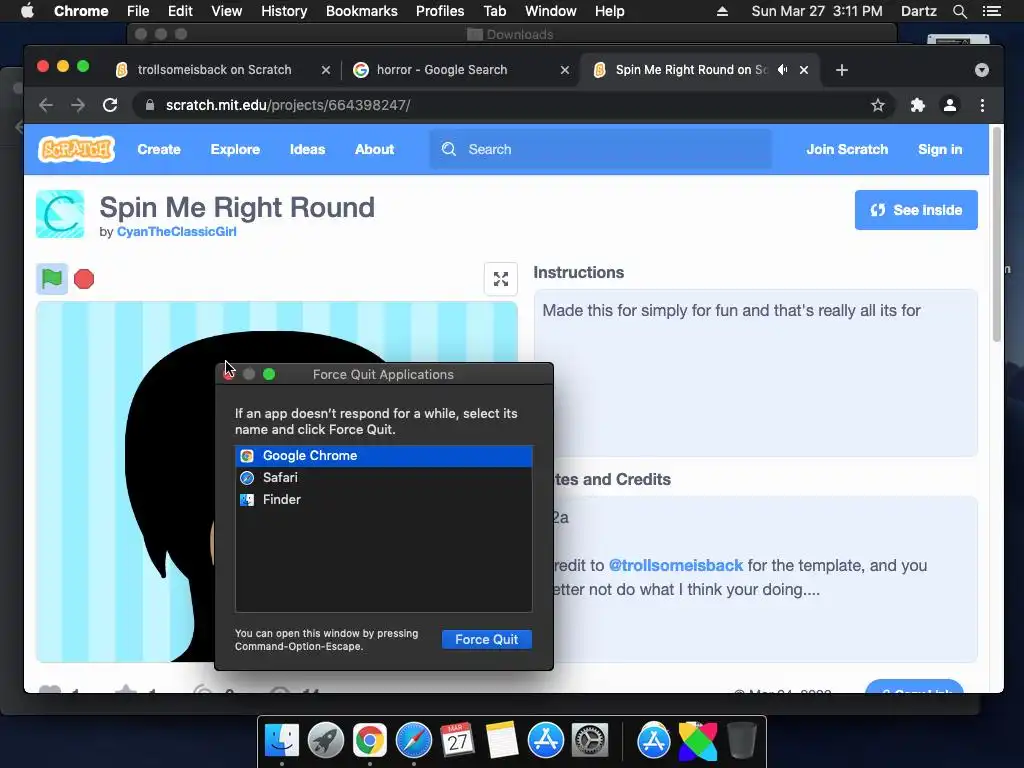Select Safari in Force Quit list

(x=383, y=478)
